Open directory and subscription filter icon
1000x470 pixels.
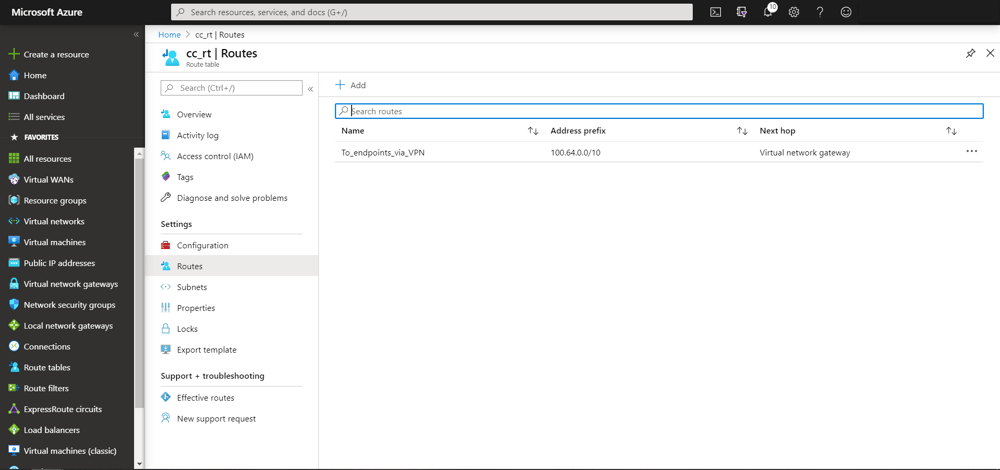pyautogui.click(x=742, y=12)
